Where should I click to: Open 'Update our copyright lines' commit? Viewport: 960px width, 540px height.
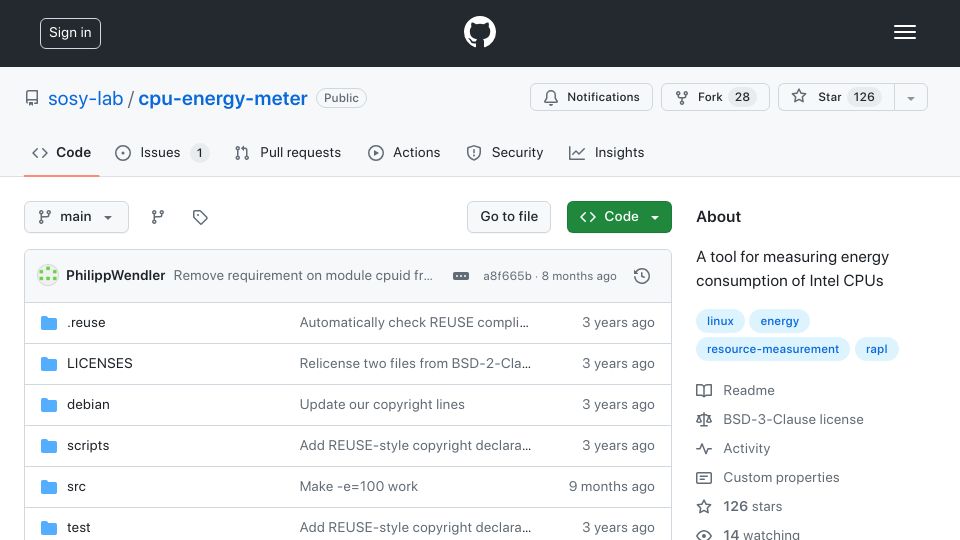[382, 405]
